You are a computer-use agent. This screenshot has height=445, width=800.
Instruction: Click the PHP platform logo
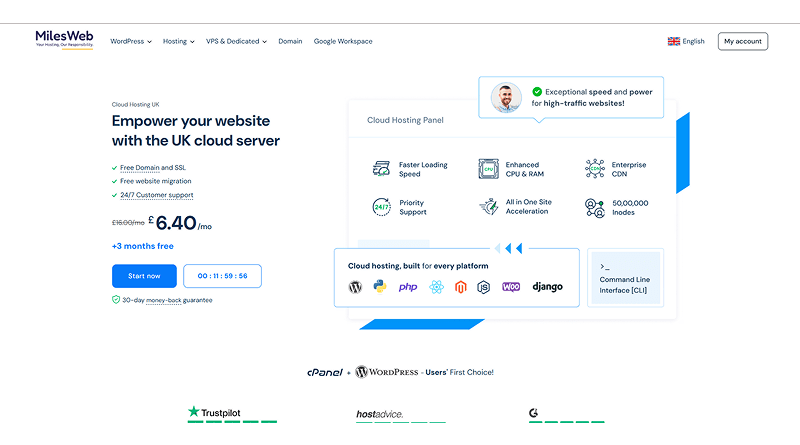click(x=408, y=287)
